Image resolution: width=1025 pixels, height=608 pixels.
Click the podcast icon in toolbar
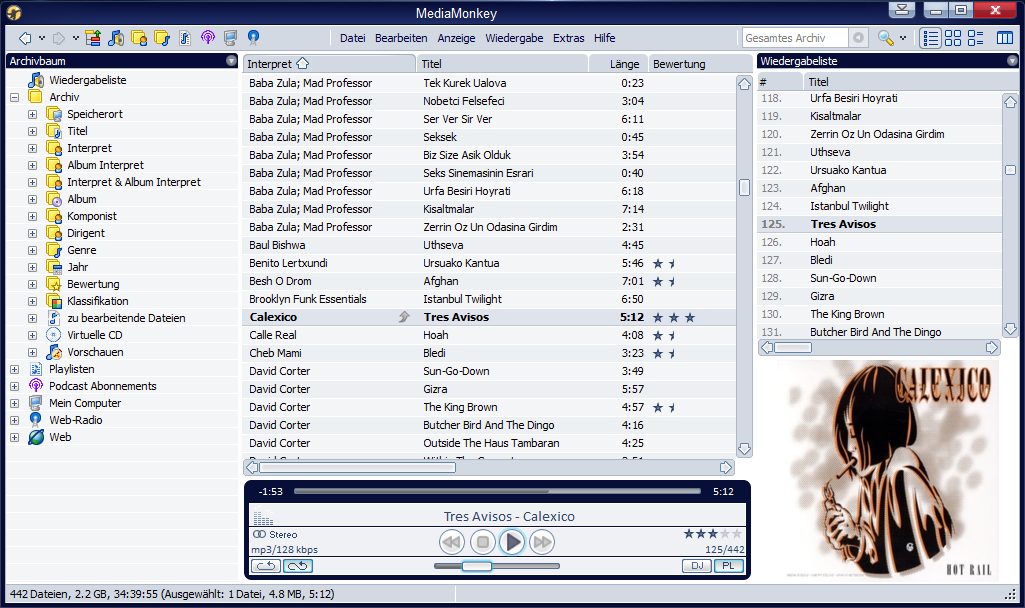tap(208, 38)
